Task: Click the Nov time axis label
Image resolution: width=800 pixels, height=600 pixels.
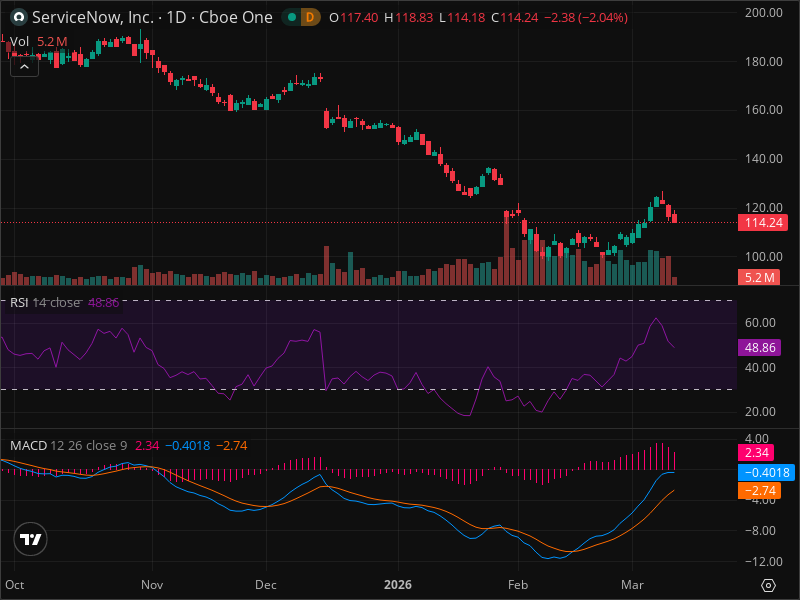Action: 152,585
